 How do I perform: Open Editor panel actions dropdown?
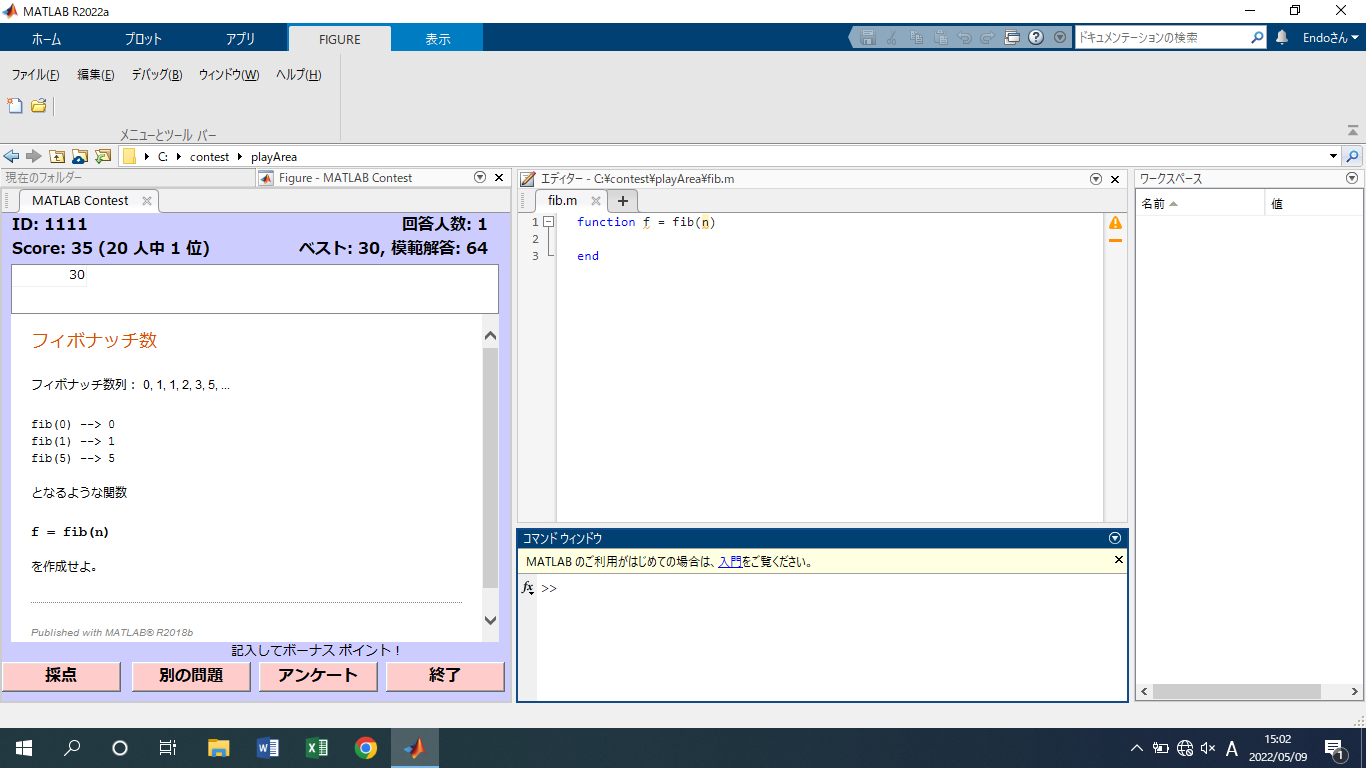coord(1095,179)
